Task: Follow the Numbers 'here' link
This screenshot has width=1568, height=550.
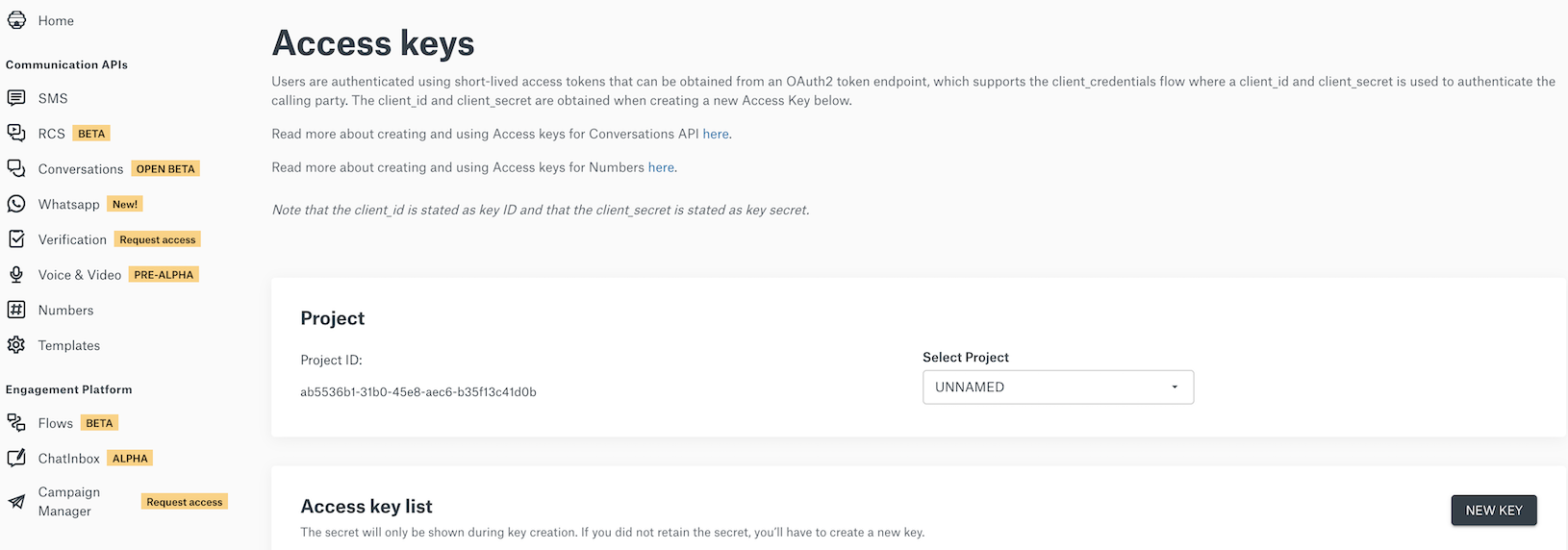Action: click(x=661, y=167)
